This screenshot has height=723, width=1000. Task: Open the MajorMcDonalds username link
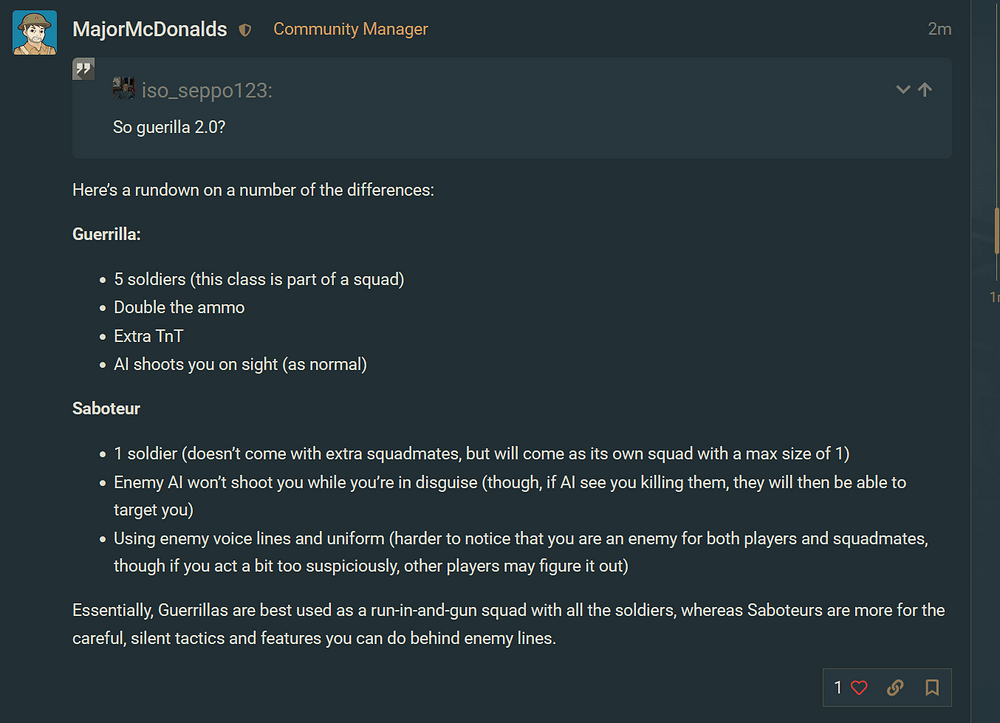150,29
